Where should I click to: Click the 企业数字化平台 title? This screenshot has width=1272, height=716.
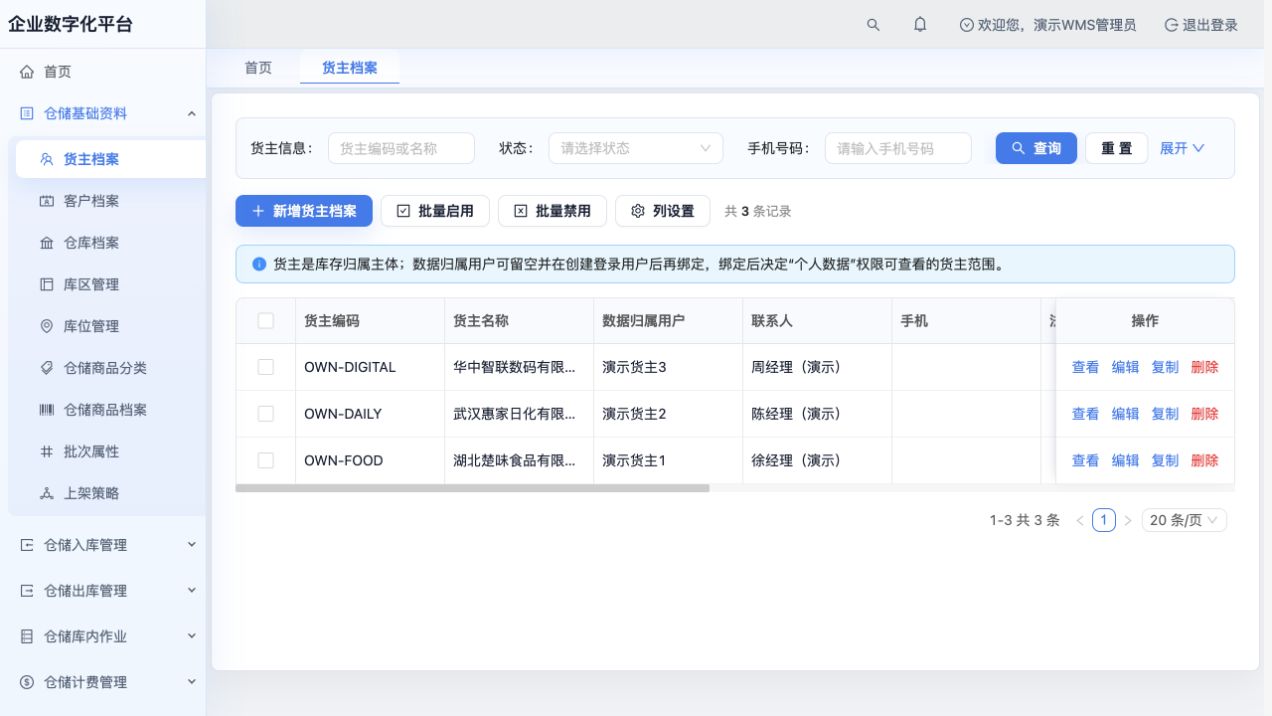71,25
